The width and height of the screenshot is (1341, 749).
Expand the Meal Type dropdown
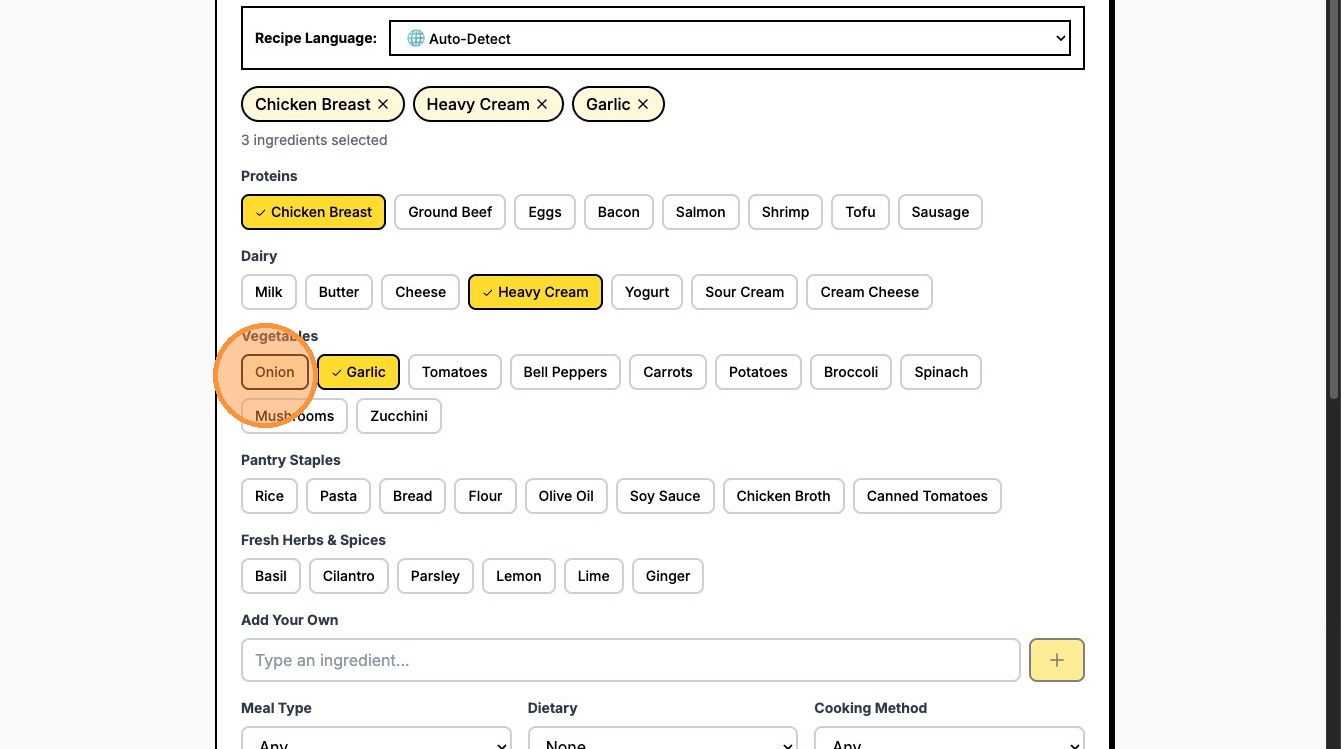pyautogui.click(x=376, y=741)
